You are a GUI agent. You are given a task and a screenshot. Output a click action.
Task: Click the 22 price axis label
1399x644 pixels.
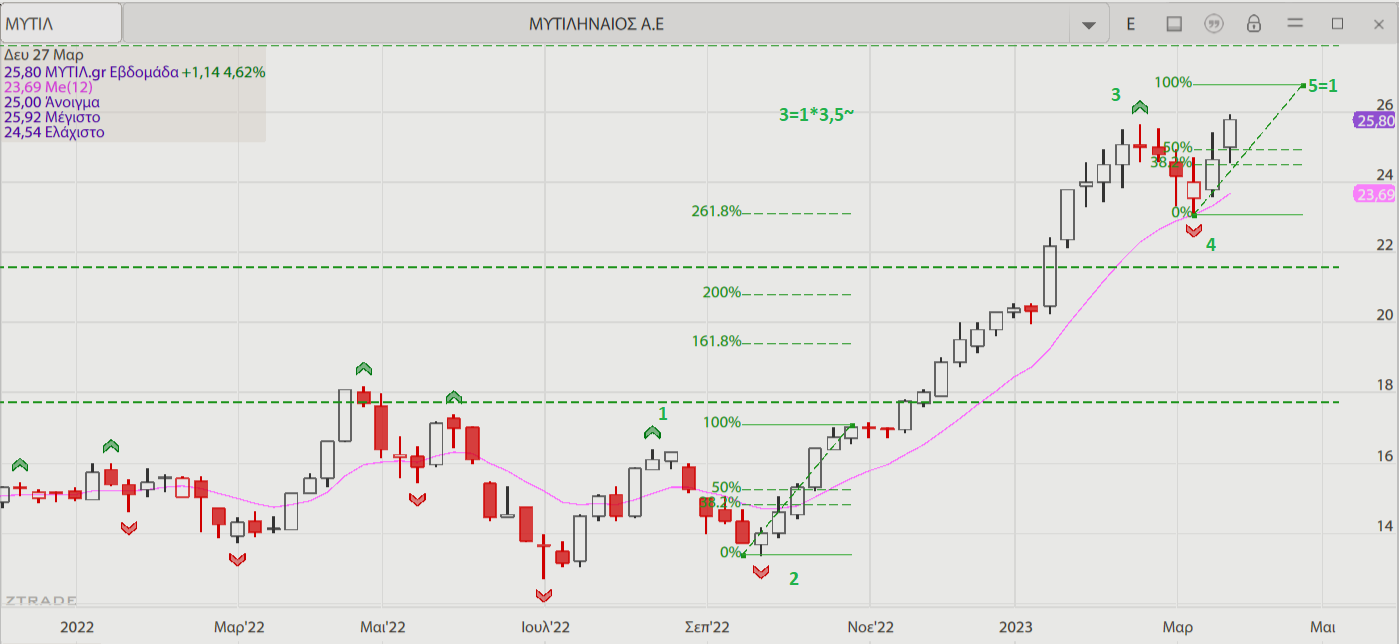[x=1385, y=245]
